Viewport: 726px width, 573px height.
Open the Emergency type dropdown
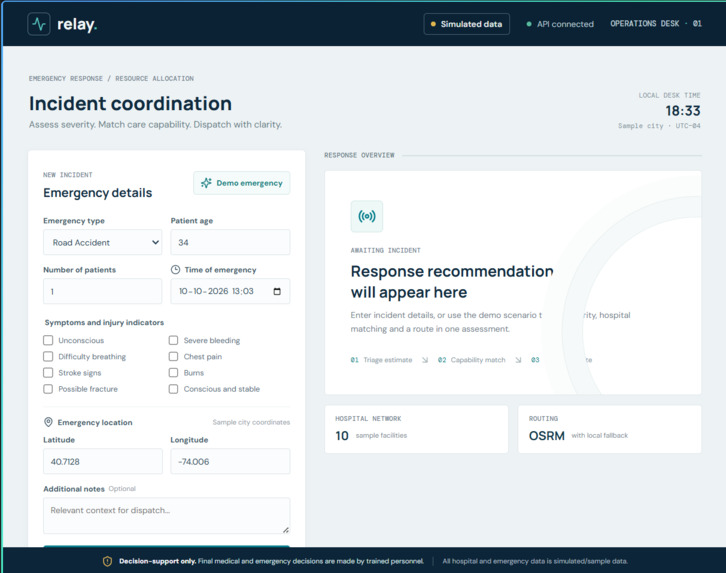(x=103, y=242)
